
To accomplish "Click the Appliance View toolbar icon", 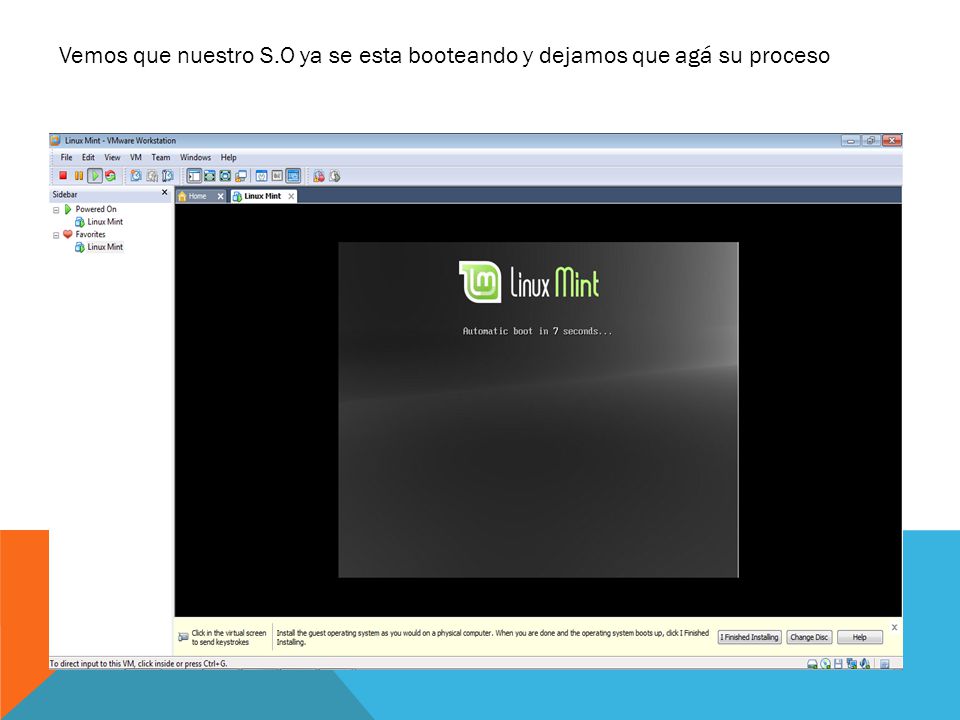I will [x=277, y=176].
